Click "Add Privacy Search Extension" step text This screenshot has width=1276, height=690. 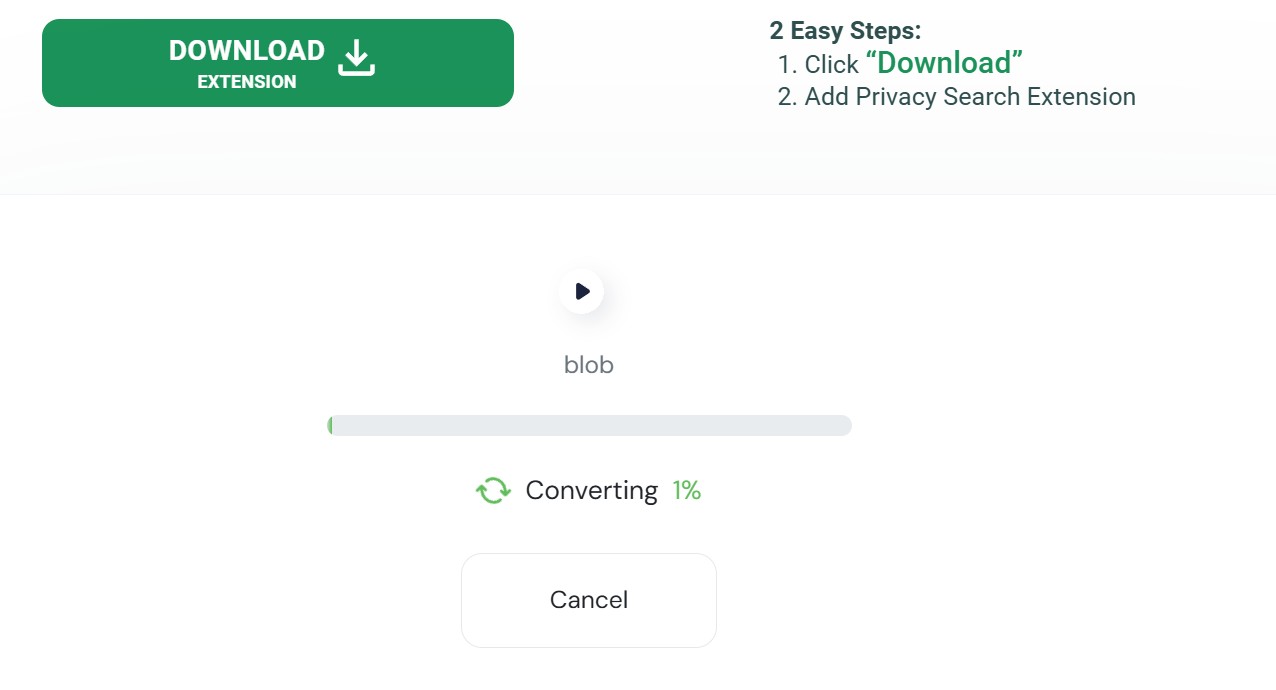pyautogui.click(x=970, y=97)
